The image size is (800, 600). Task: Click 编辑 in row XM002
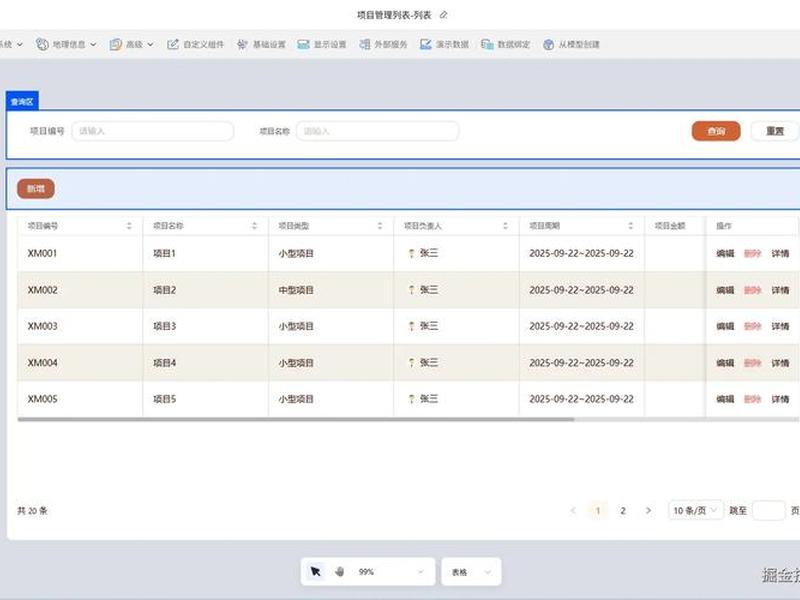coord(725,290)
